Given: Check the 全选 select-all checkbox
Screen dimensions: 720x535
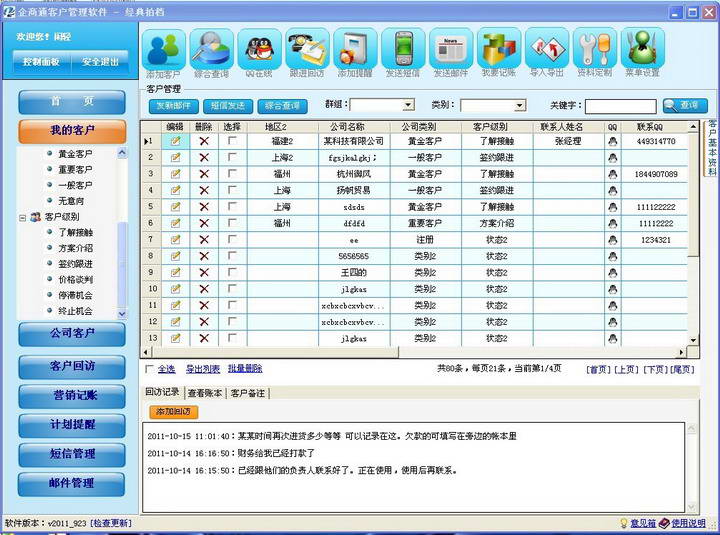Looking at the screenshot, I should pos(149,369).
